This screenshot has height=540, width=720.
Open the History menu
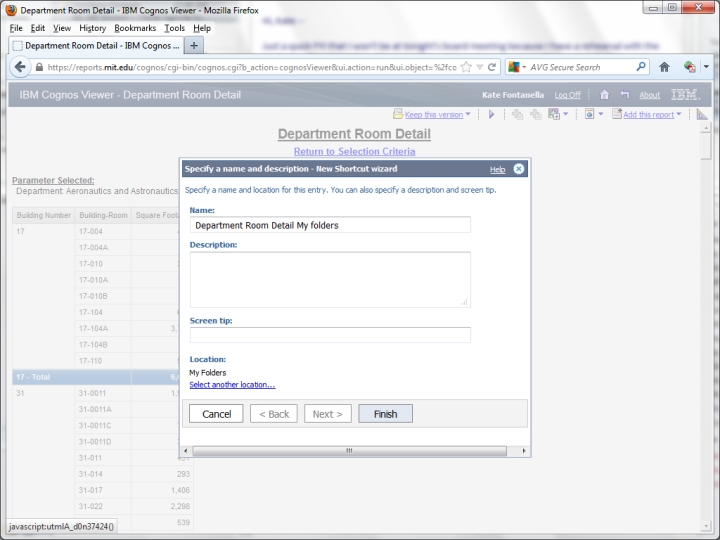coord(92,28)
